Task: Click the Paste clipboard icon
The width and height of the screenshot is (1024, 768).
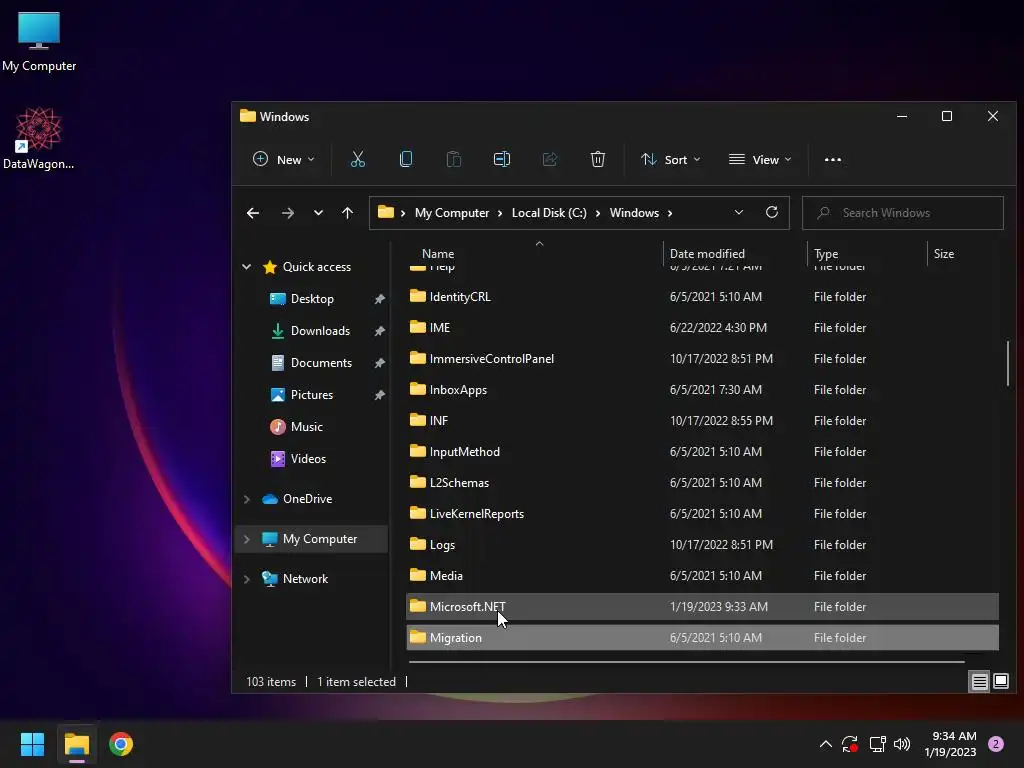Action: point(454,159)
